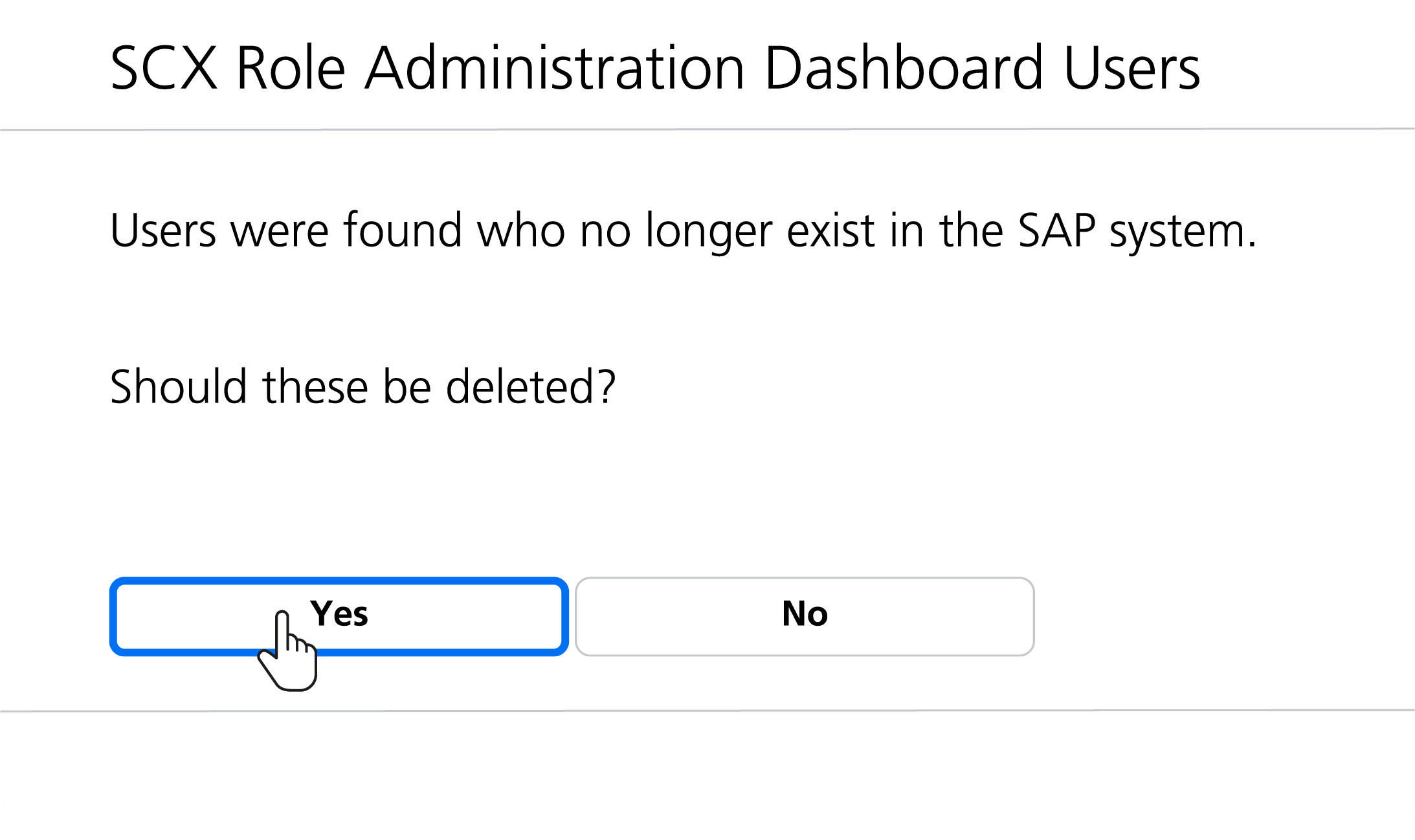Image resolution: width=1415 pixels, height=840 pixels.
Task: Click 'Users' at the end of the title
Action: pos(1131,68)
